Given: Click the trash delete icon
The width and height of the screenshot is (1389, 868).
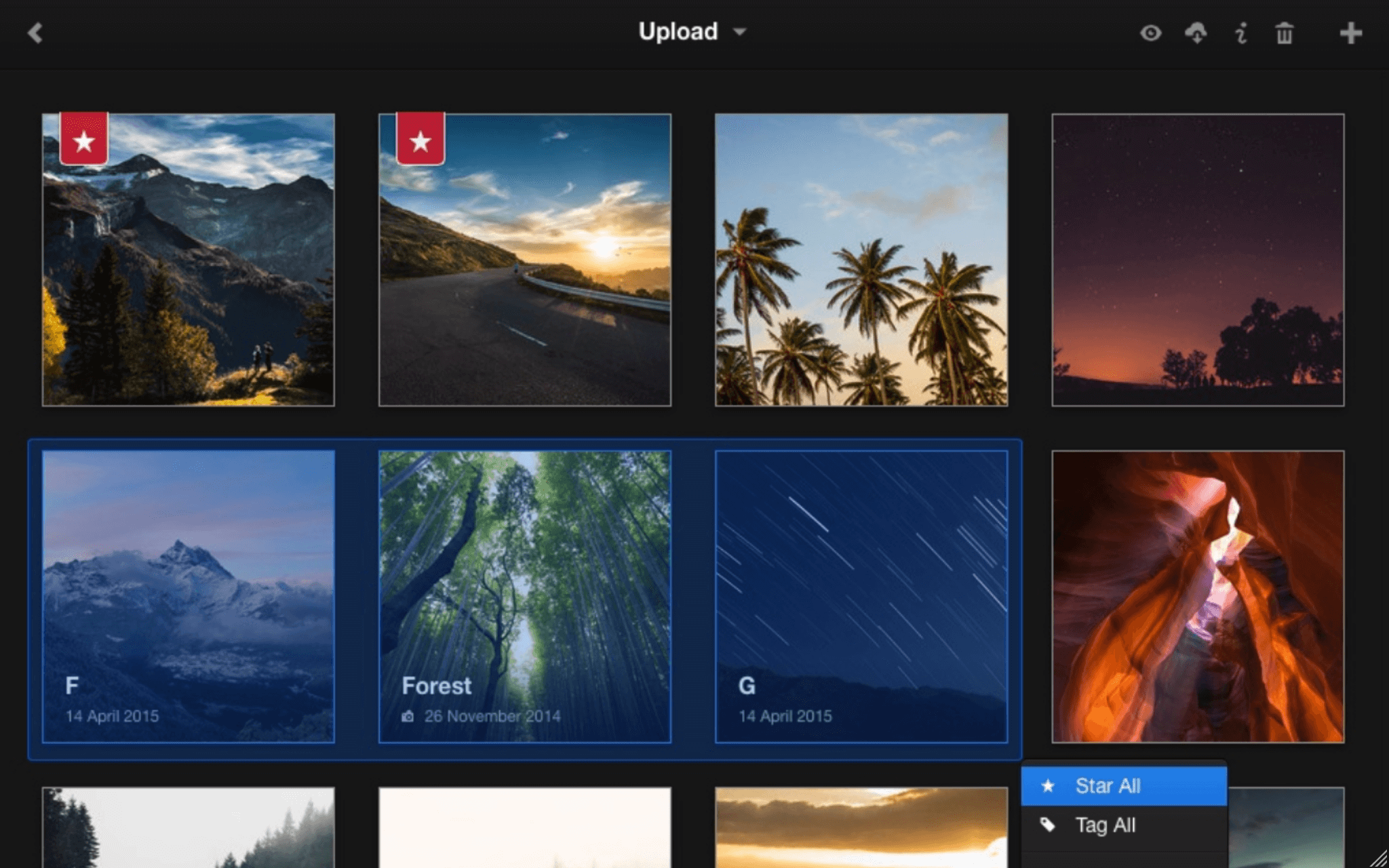Looking at the screenshot, I should point(1284,33).
